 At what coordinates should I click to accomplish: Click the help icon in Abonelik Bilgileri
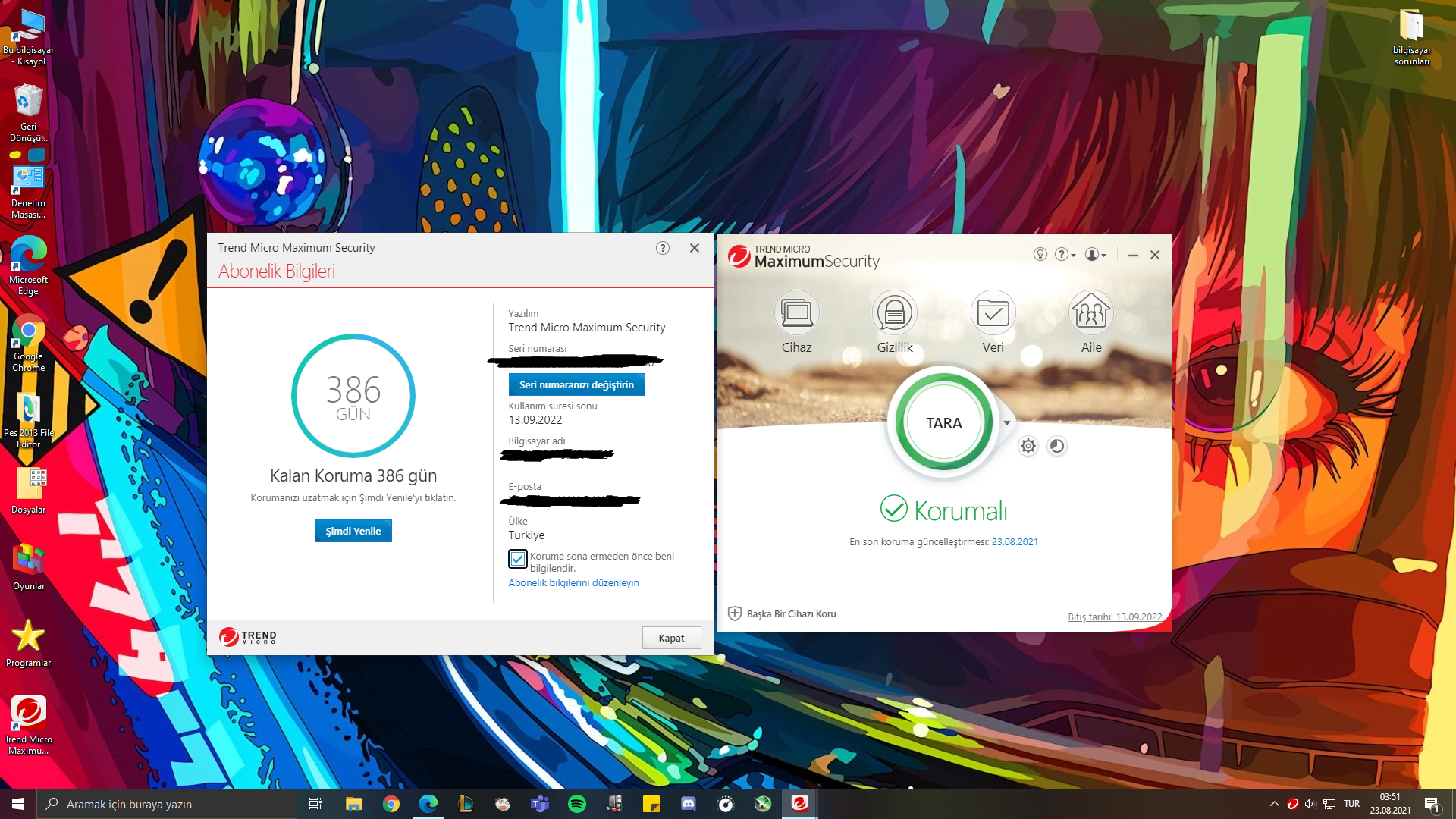[663, 248]
